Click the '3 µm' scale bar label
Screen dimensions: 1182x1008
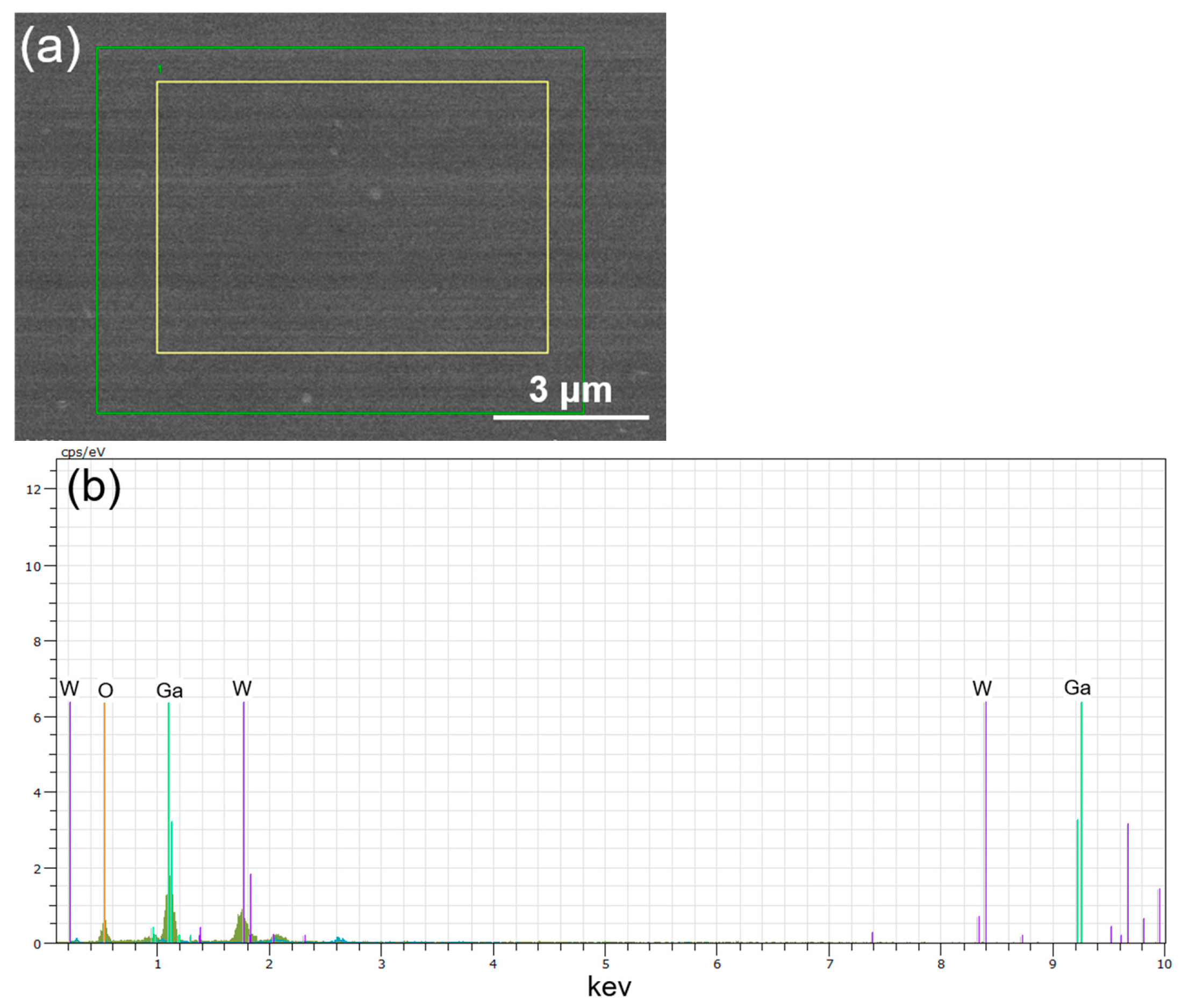(x=570, y=390)
